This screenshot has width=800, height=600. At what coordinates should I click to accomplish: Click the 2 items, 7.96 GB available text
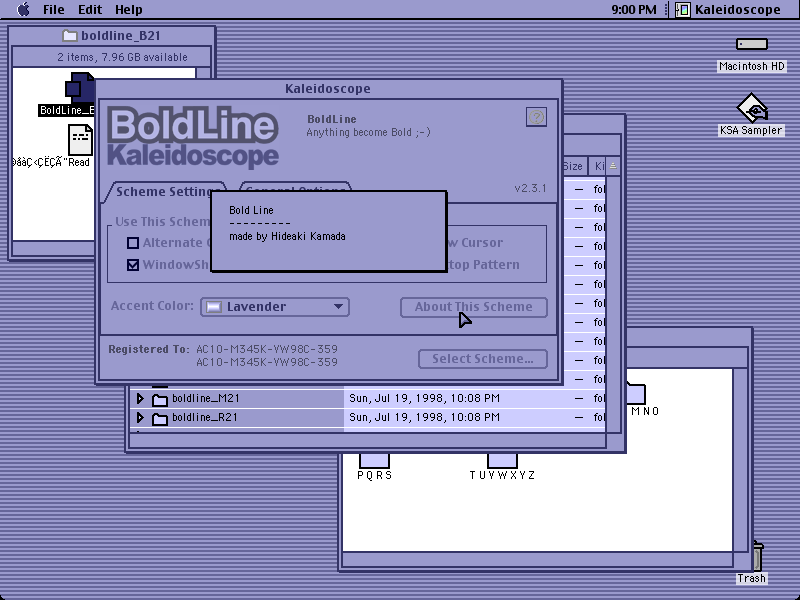(x=122, y=57)
